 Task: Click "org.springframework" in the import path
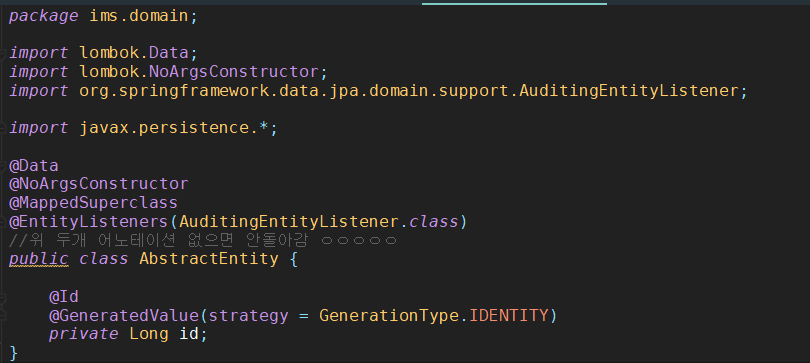coord(174,90)
